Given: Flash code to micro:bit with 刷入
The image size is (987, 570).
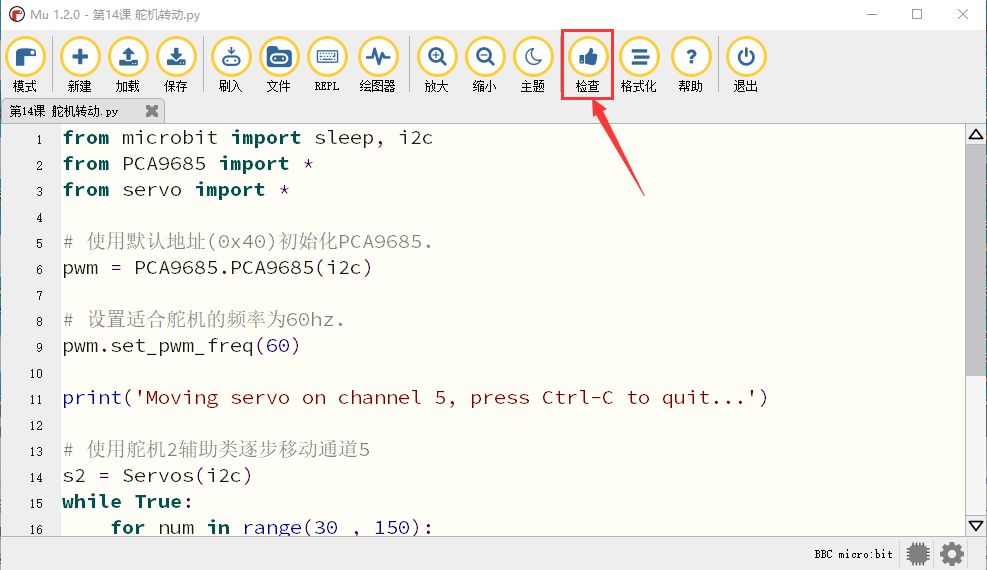Looking at the screenshot, I should point(231,65).
